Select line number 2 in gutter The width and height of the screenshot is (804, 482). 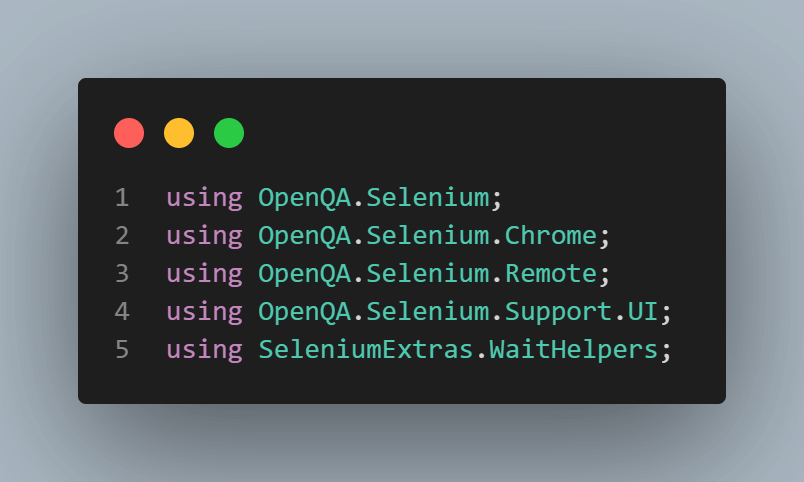[122, 236]
